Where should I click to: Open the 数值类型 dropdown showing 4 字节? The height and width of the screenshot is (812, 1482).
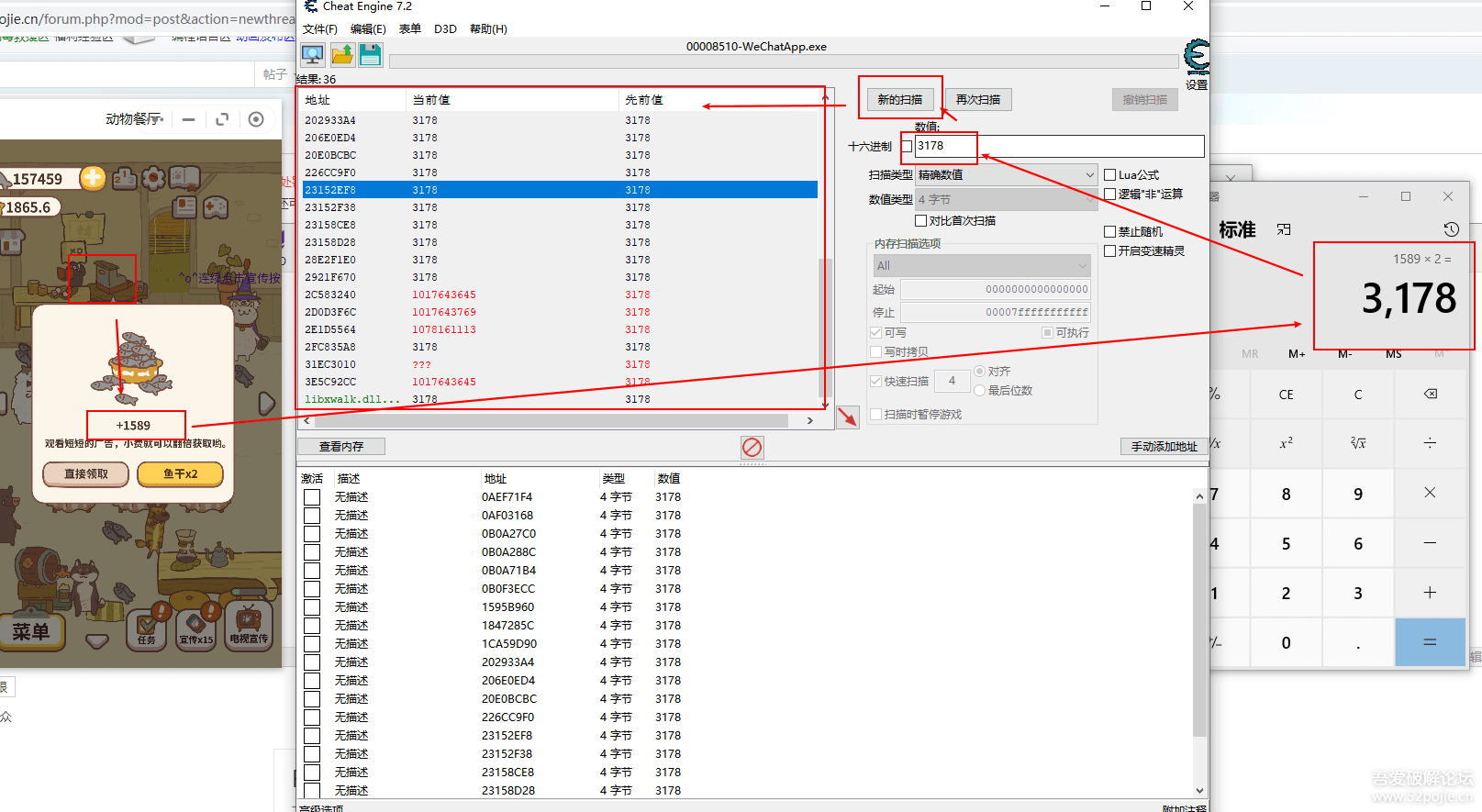1006,199
